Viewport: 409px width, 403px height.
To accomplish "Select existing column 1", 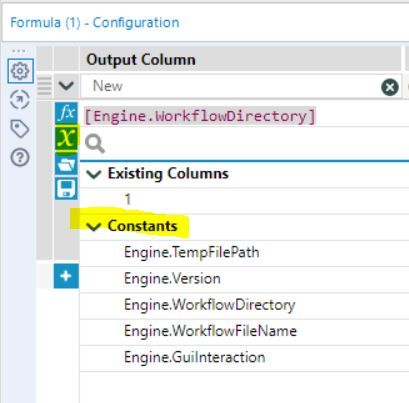I will point(244,200).
